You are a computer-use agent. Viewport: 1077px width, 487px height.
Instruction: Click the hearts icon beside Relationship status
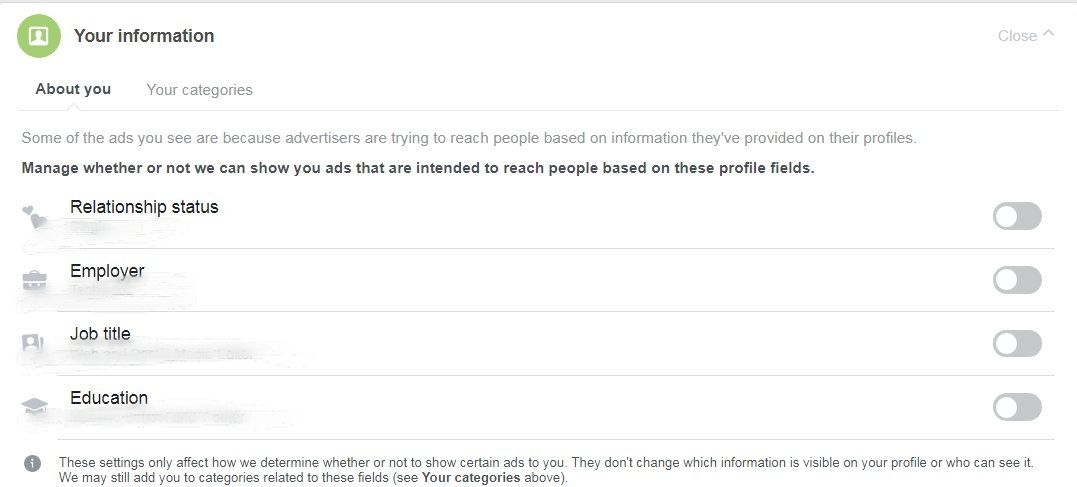(34, 217)
